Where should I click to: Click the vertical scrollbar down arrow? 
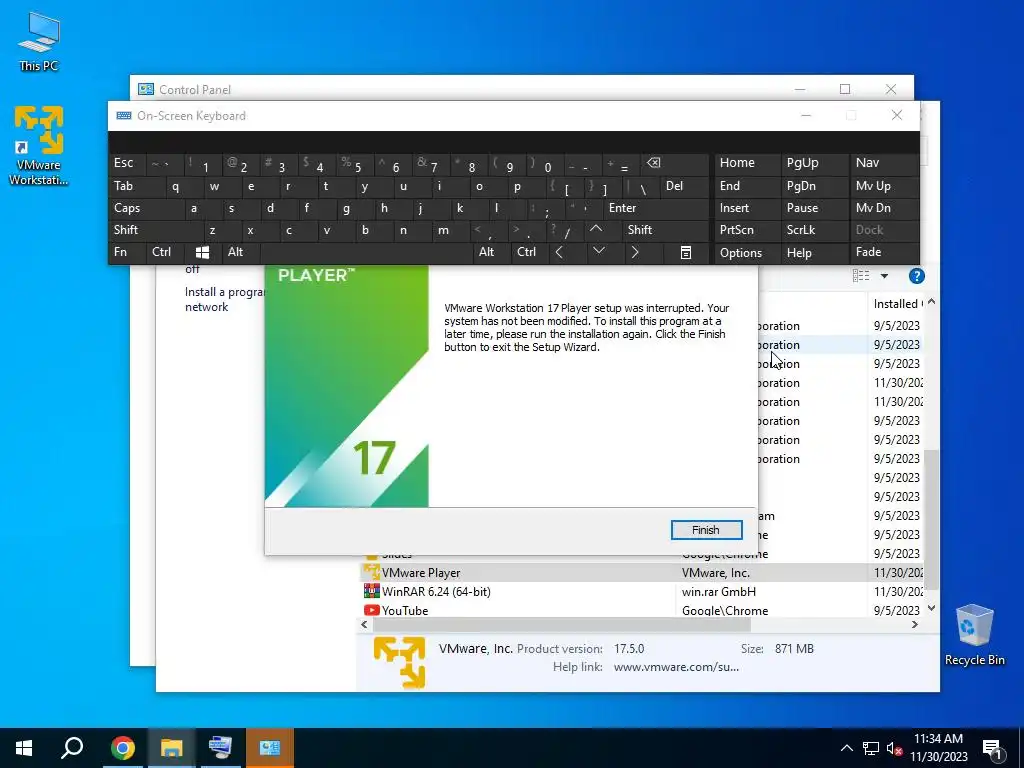(x=932, y=608)
